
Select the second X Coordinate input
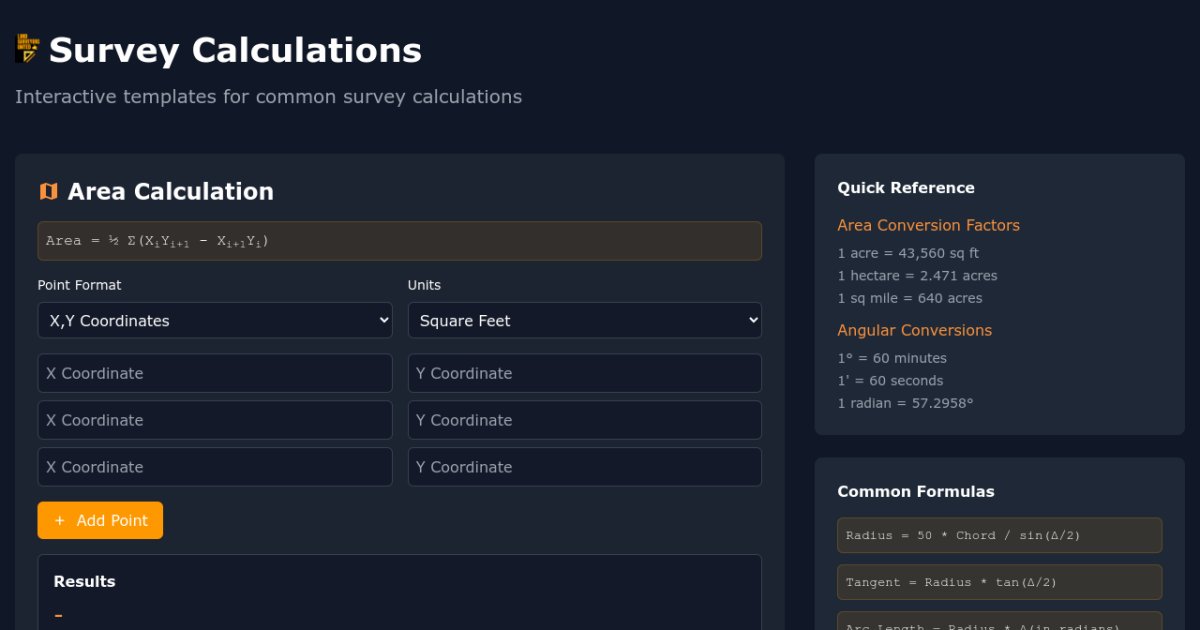coord(215,420)
